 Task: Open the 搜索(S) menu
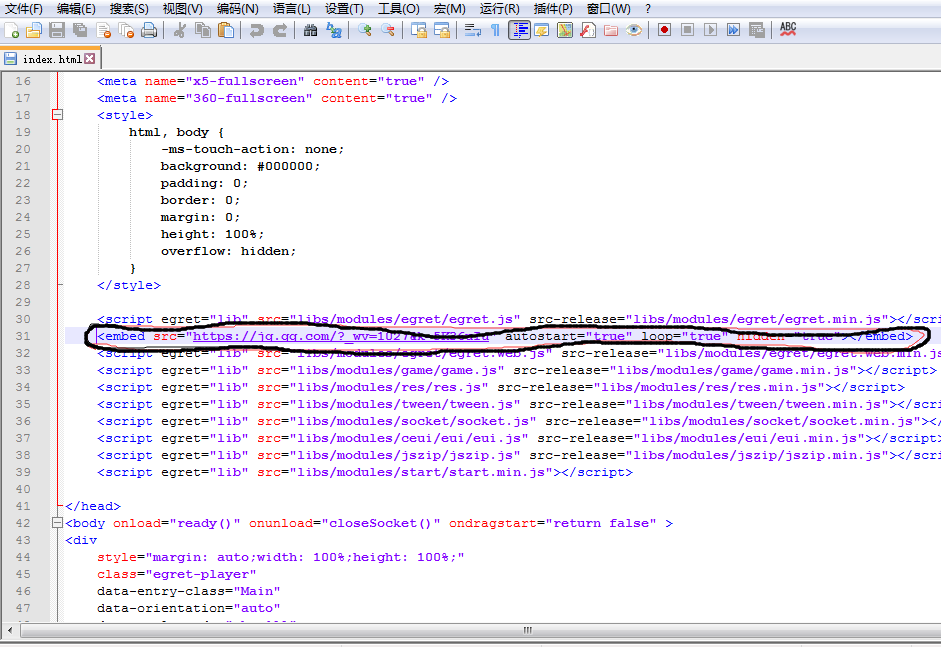tap(129, 9)
